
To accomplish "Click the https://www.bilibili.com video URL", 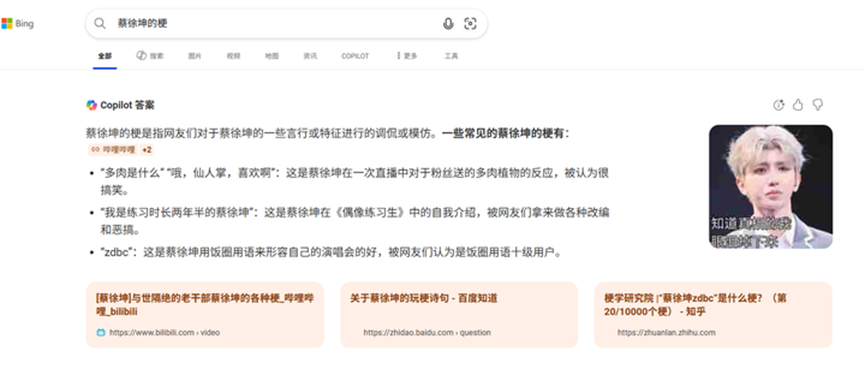I will tap(164, 333).
